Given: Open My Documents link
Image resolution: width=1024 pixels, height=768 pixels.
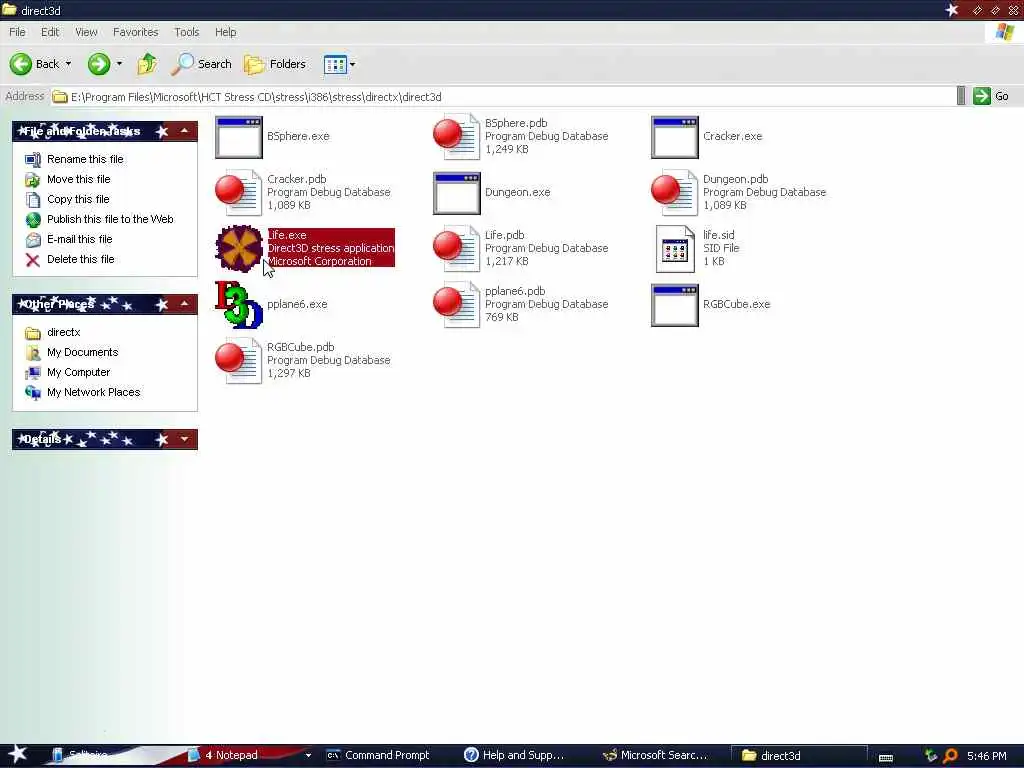Looking at the screenshot, I should (82, 353).
